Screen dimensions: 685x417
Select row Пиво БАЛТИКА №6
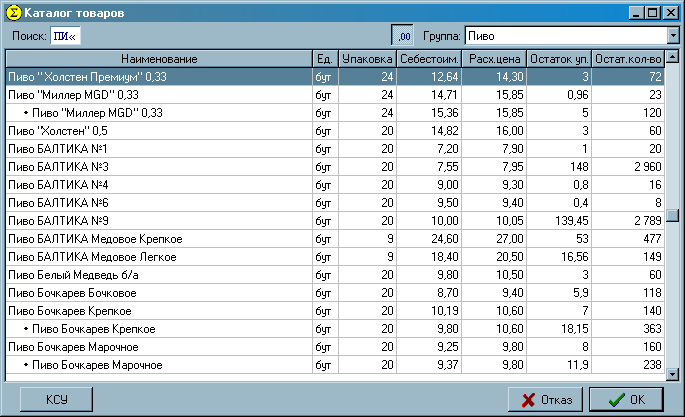click(335, 203)
